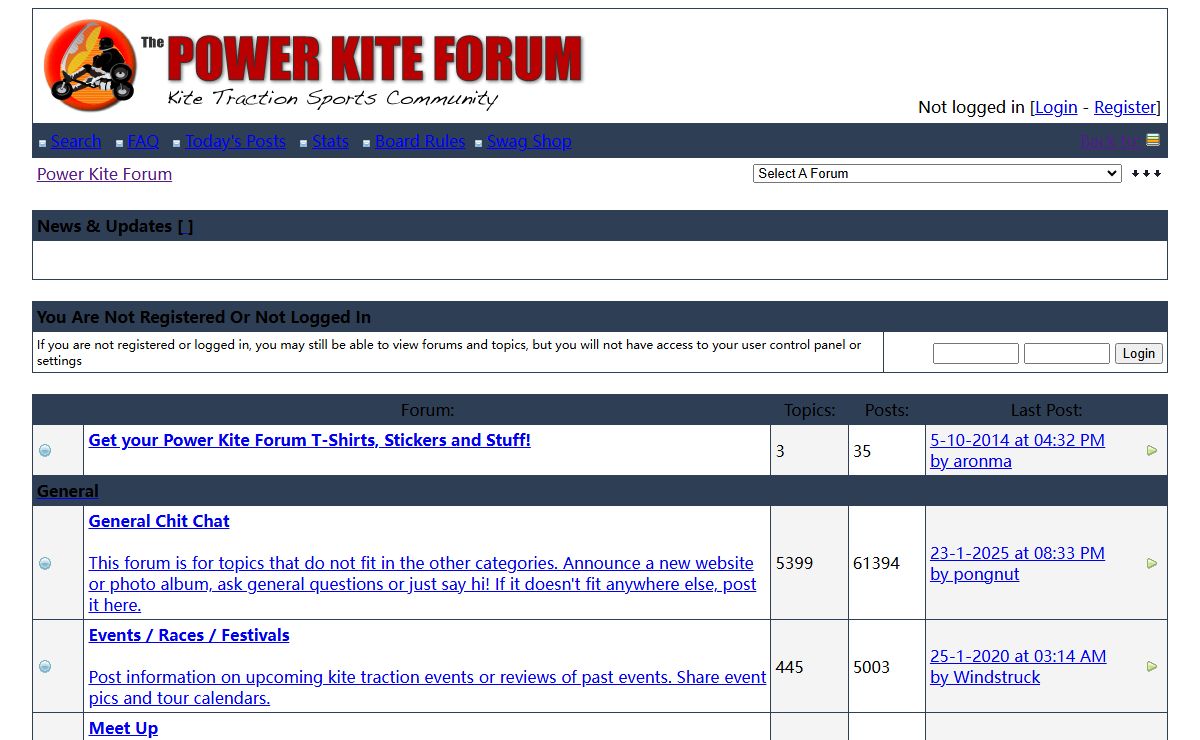Open the Board Rules page

420,142
